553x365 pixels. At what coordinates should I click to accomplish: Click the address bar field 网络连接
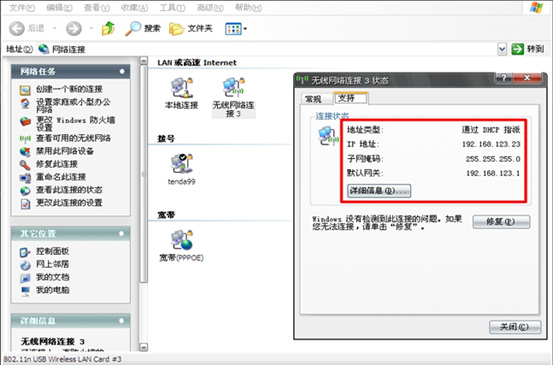(267, 49)
